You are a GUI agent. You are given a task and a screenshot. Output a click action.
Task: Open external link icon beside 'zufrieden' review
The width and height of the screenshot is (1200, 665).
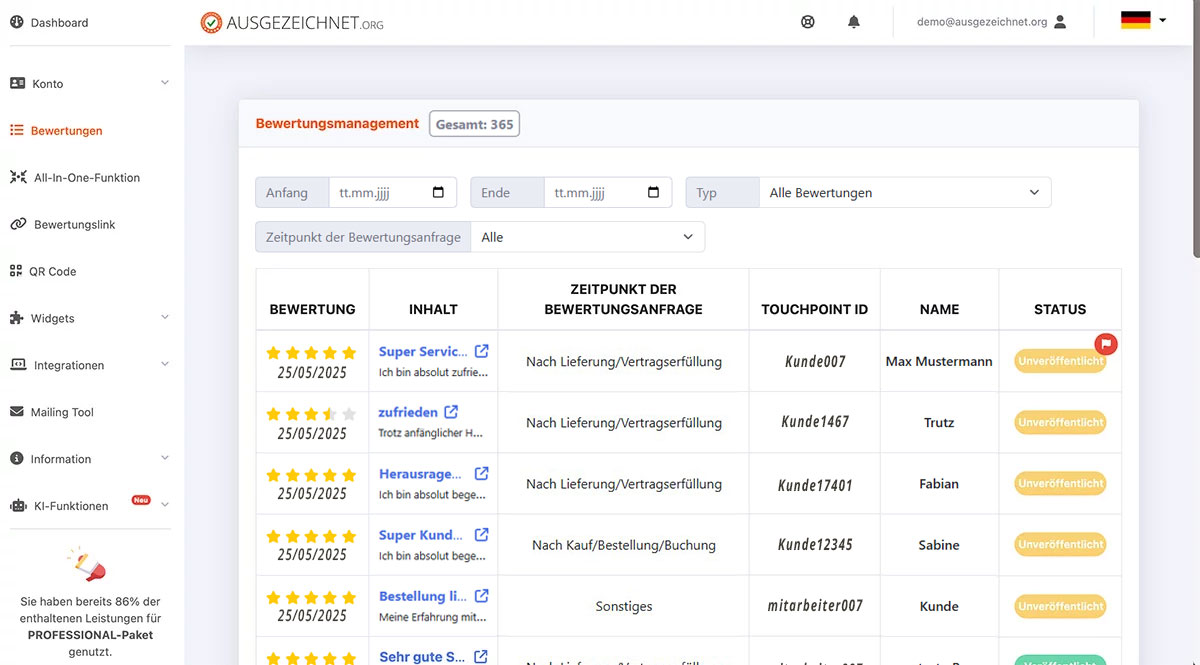coord(451,412)
